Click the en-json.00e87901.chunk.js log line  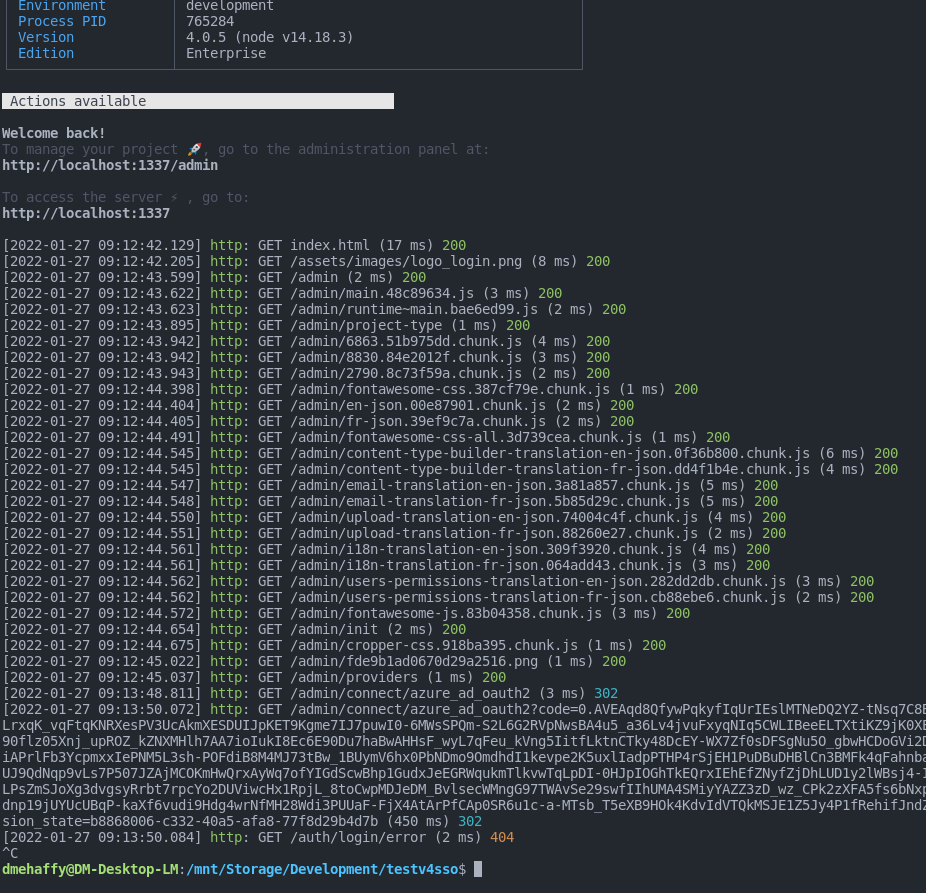pos(318,405)
